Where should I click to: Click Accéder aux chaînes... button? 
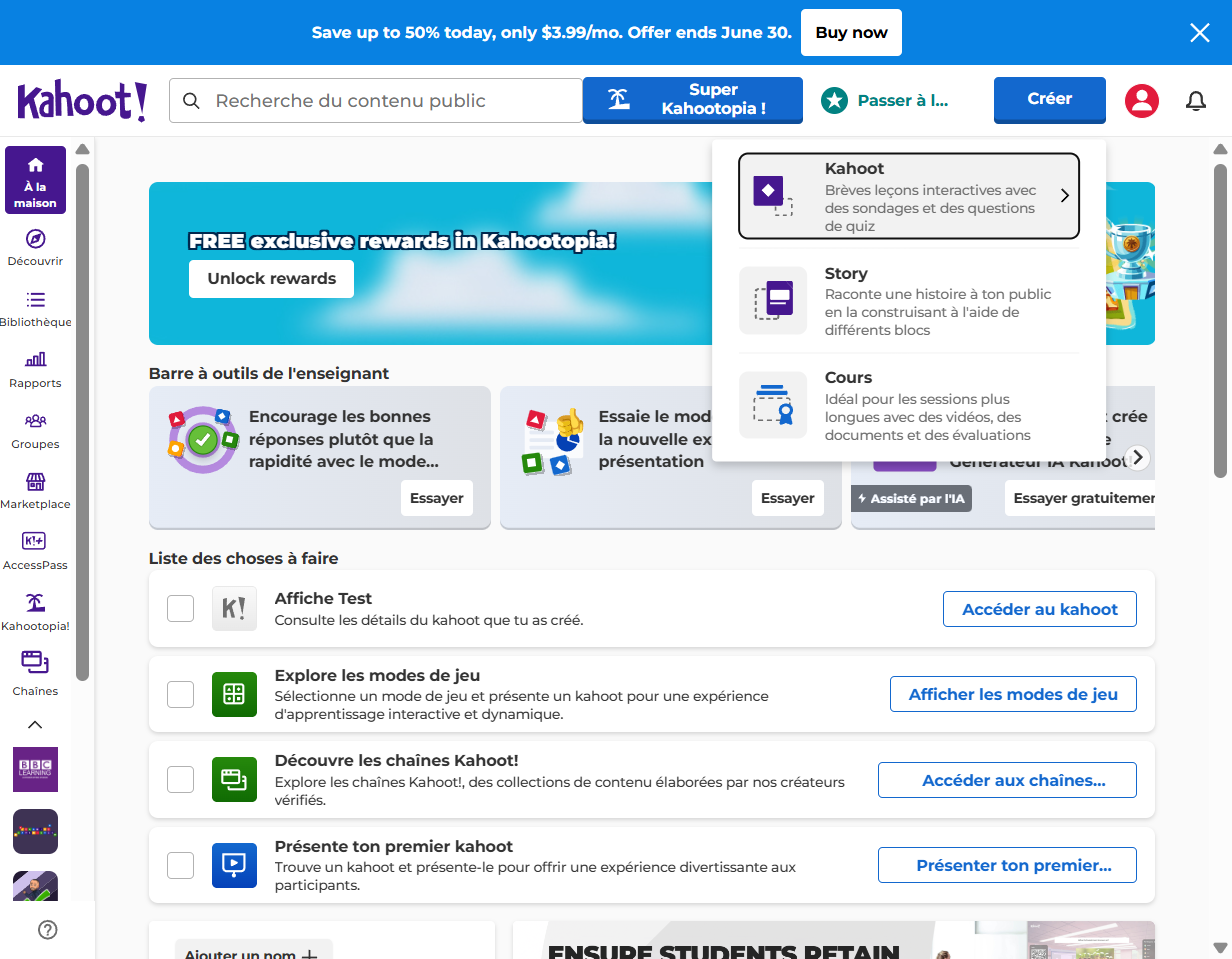[x=1007, y=780]
